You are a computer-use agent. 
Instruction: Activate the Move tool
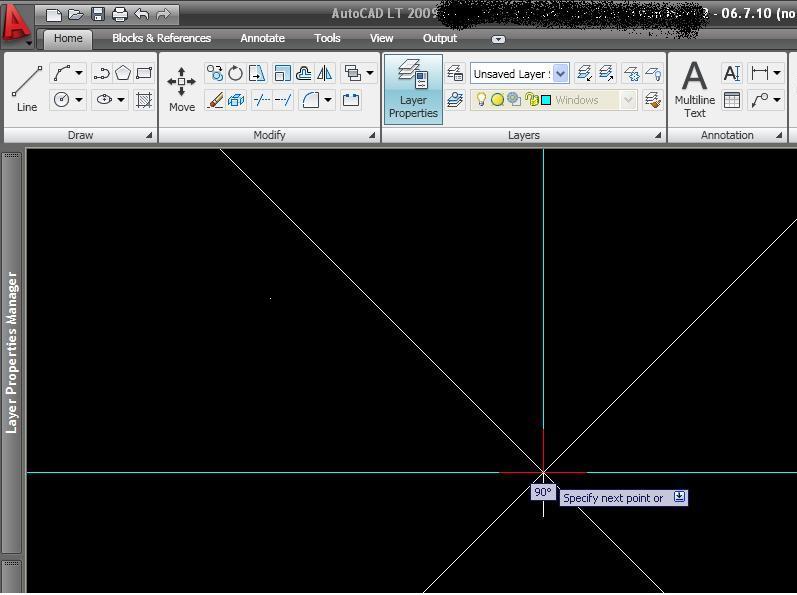tap(181, 89)
